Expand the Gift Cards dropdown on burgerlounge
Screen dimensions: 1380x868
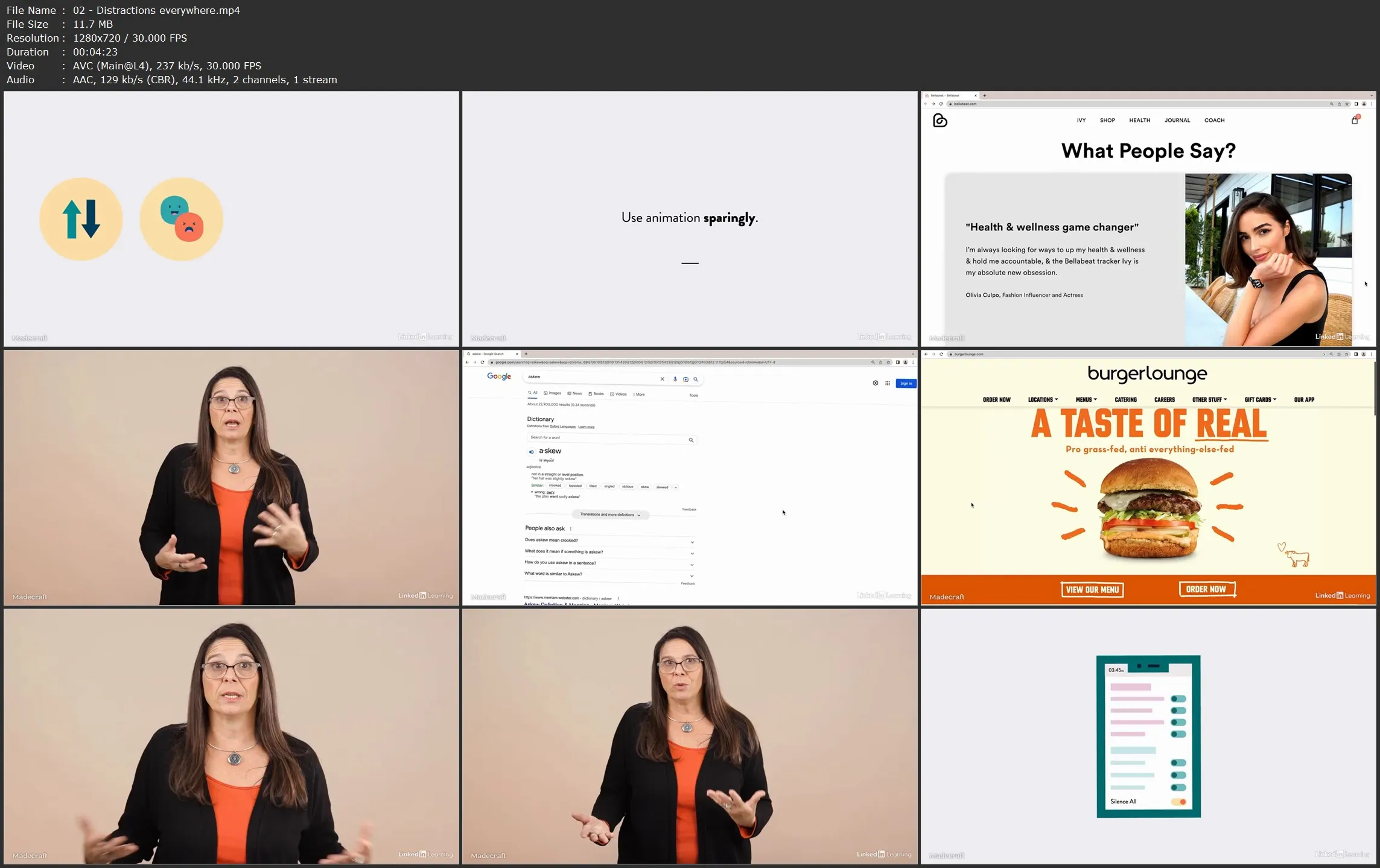[x=1260, y=399]
